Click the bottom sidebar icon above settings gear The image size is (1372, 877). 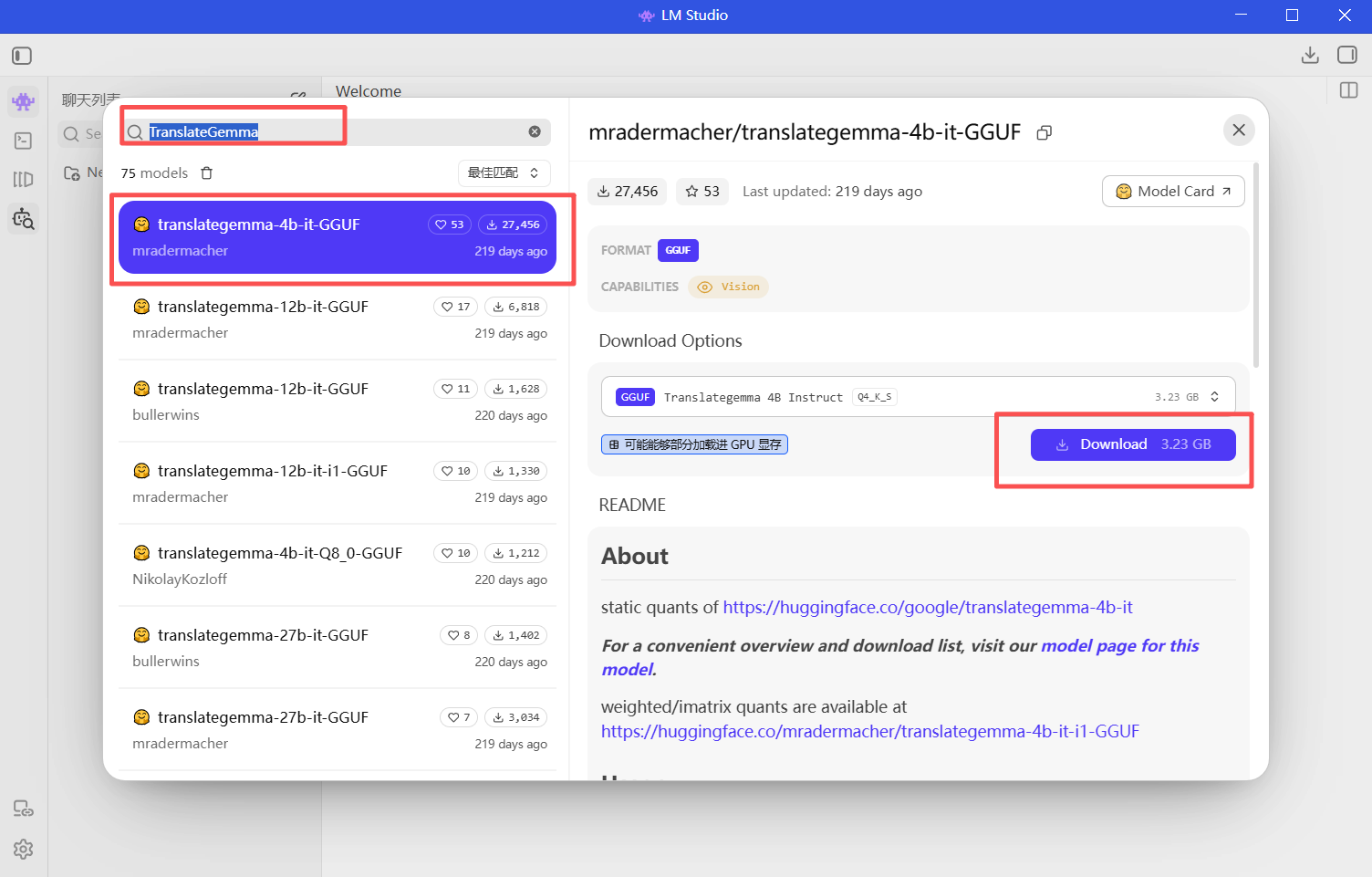[24, 809]
